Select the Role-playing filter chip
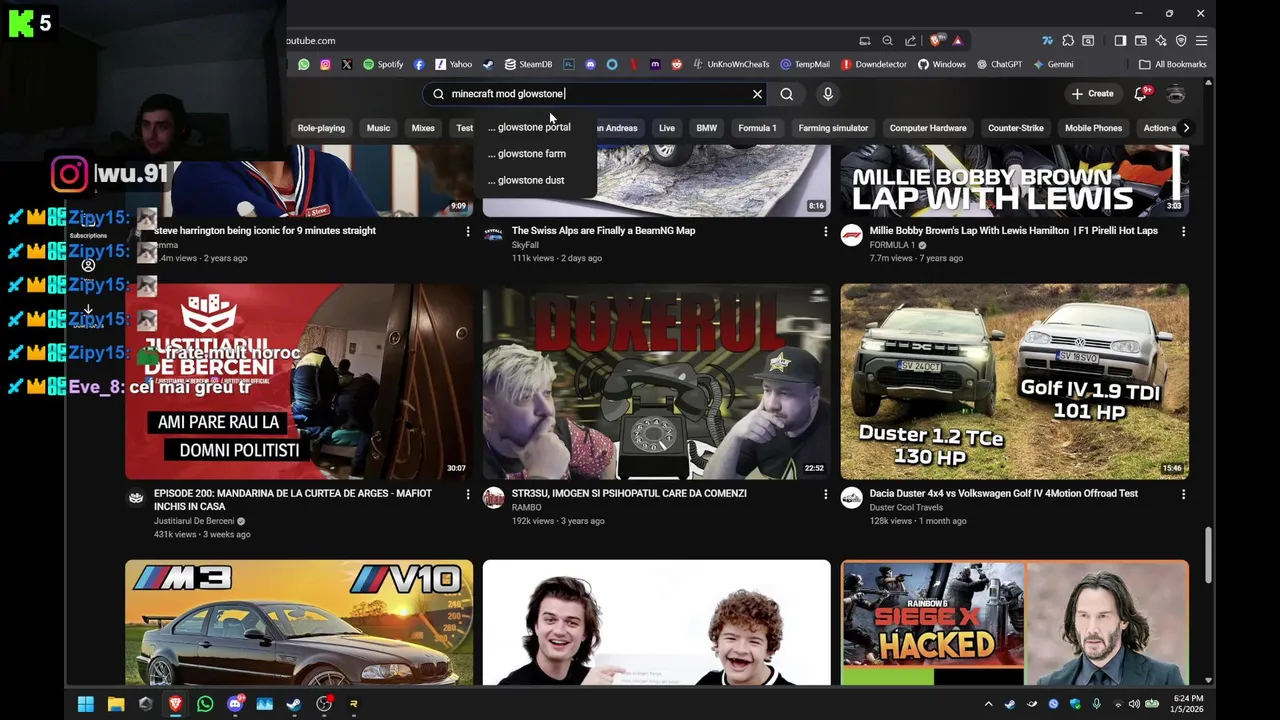The image size is (1280, 720). point(321,128)
